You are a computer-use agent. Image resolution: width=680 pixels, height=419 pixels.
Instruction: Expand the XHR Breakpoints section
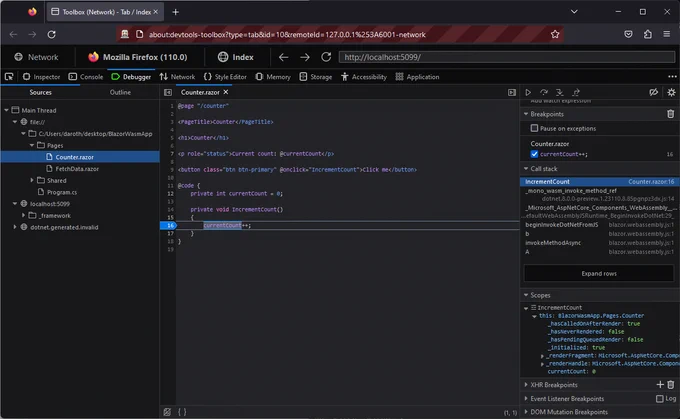[x=553, y=385]
